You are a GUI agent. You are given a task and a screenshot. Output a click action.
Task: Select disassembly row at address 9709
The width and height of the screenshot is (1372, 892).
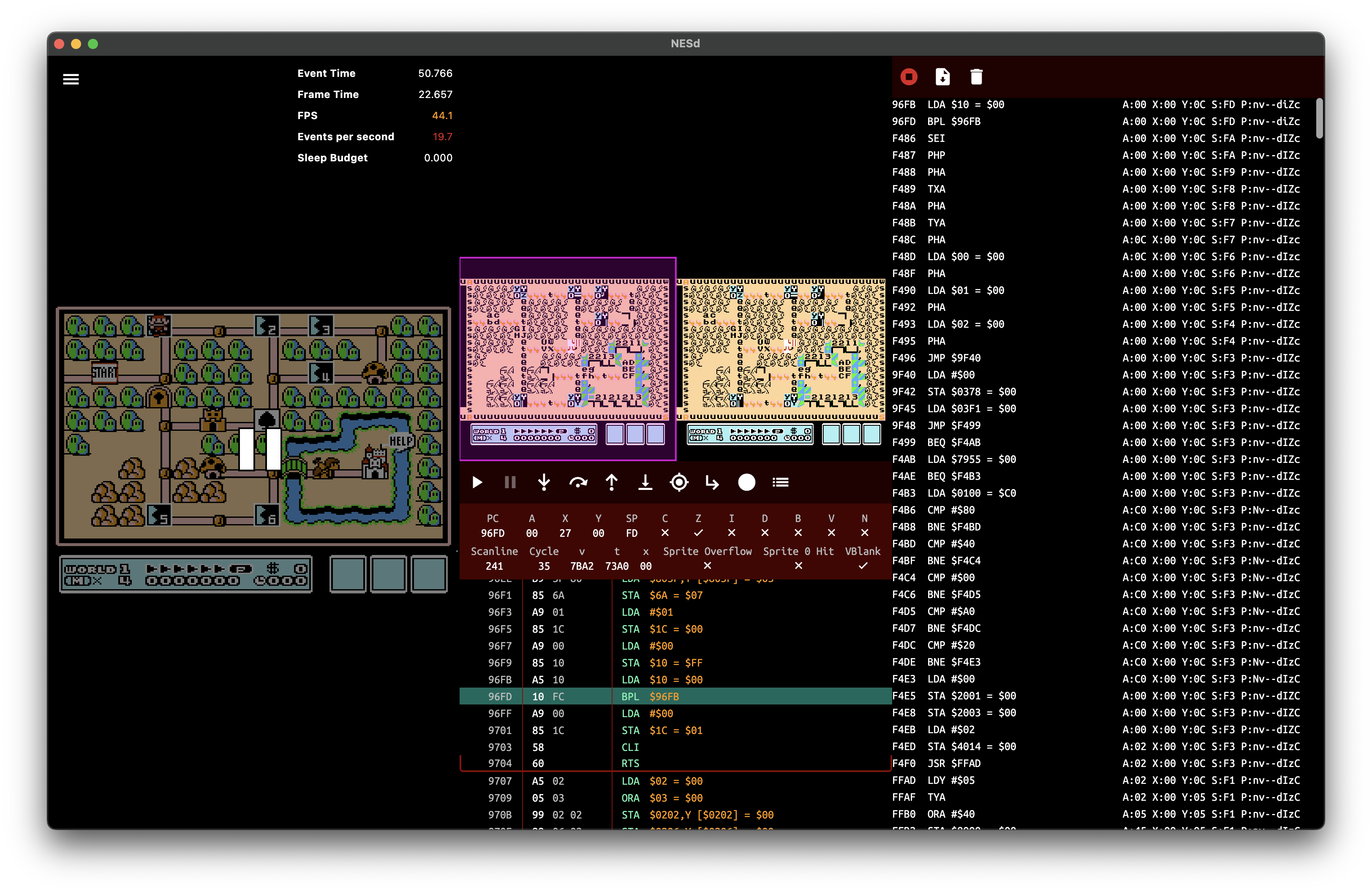click(x=675, y=798)
